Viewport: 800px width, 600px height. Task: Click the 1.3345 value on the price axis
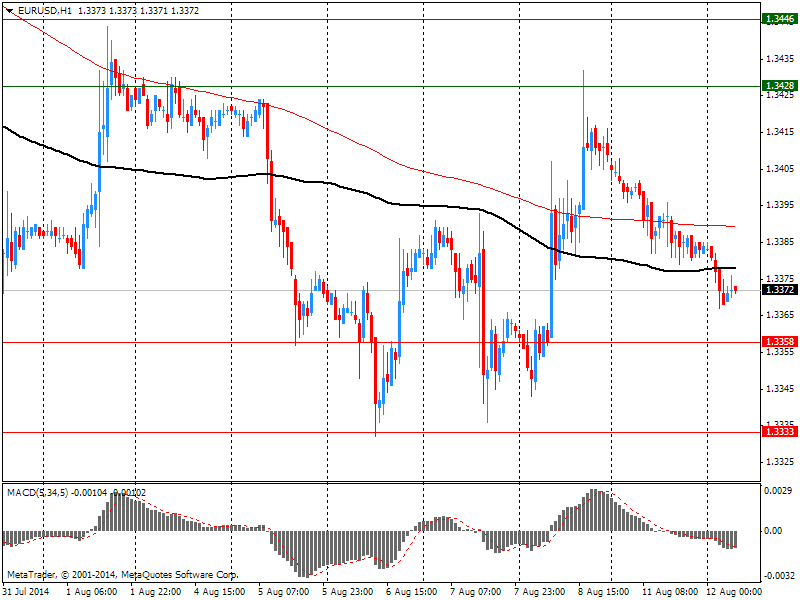pos(780,388)
